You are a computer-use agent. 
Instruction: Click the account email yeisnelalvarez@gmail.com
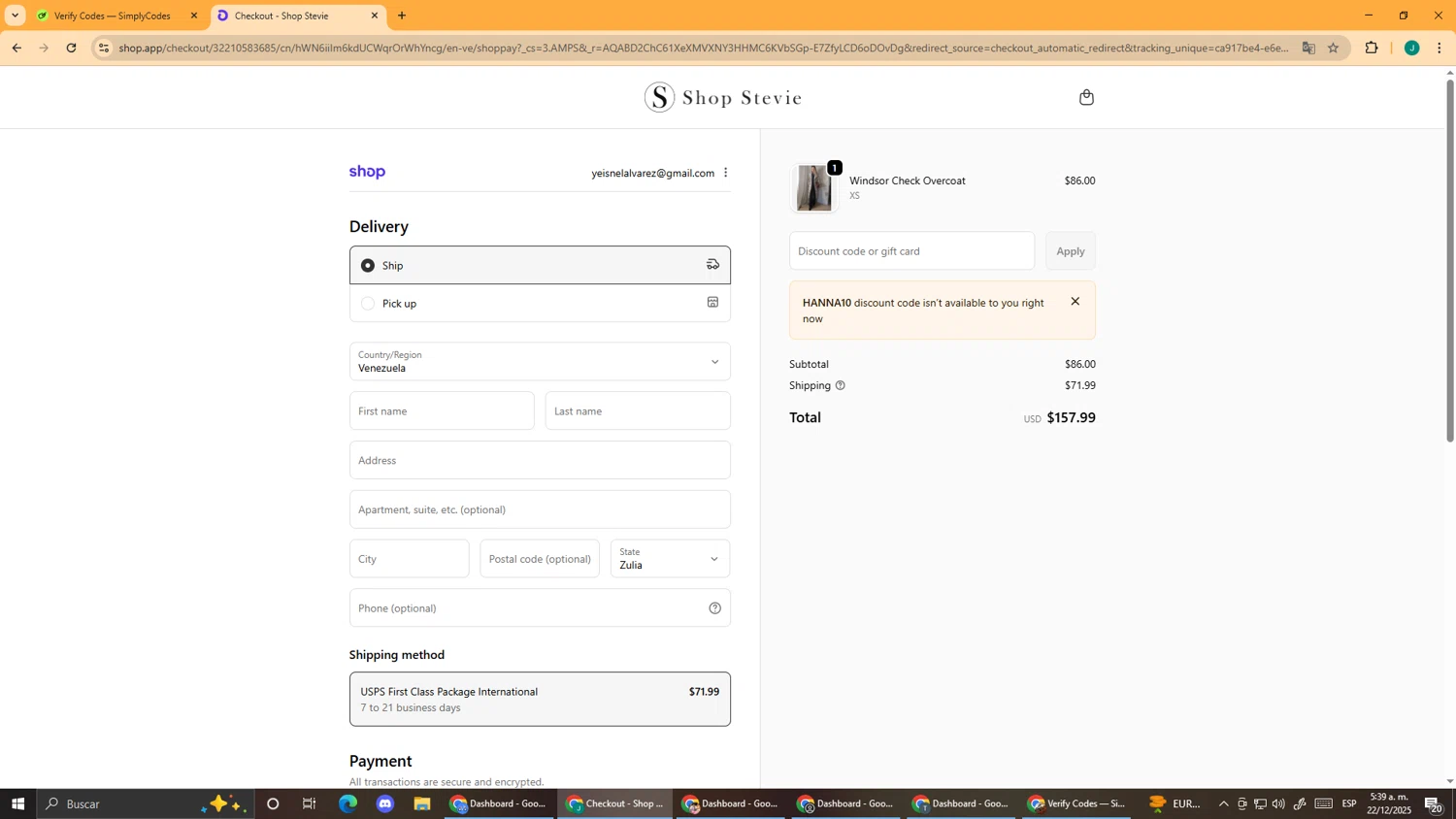click(x=652, y=173)
